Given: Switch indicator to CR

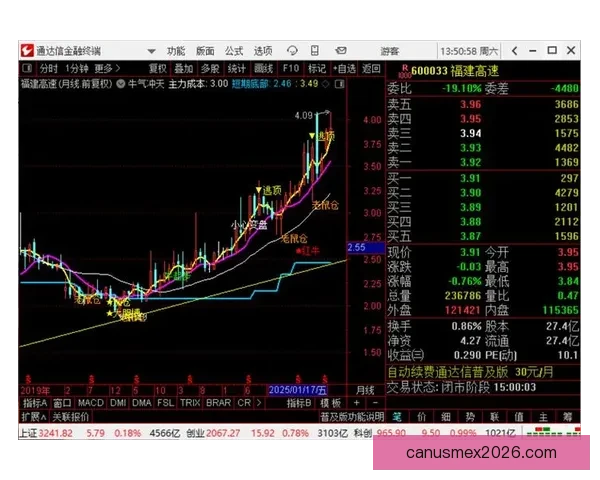Looking at the screenshot, I should [x=244, y=403].
